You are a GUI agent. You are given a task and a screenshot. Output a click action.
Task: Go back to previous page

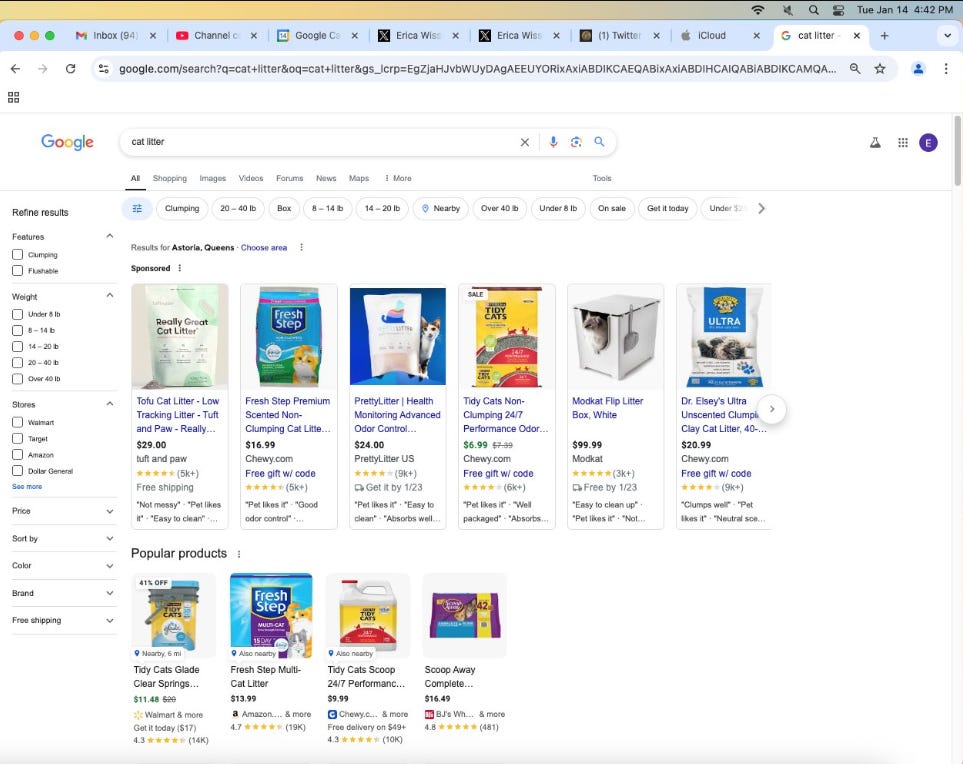[x=15, y=69]
